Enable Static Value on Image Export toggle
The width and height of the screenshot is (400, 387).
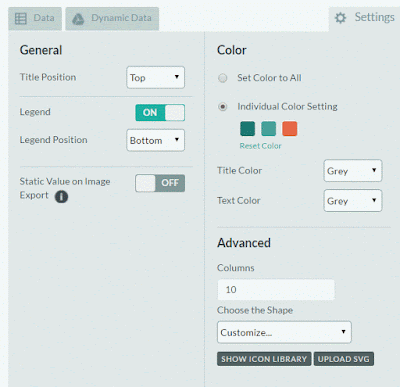[160, 183]
